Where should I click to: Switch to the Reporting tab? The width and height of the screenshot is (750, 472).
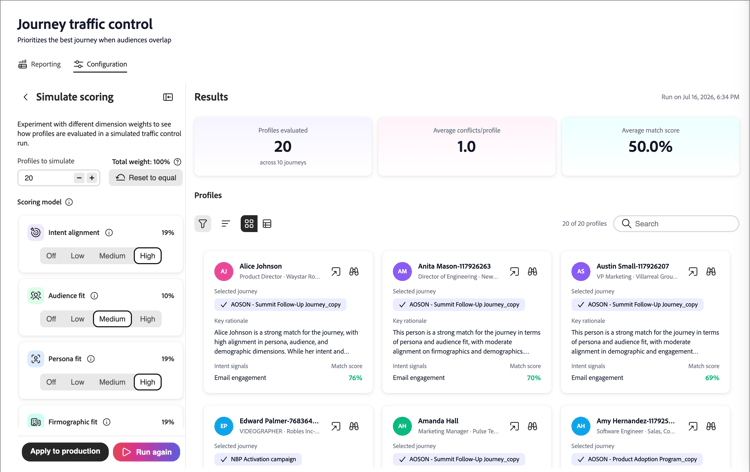tap(39, 64)
